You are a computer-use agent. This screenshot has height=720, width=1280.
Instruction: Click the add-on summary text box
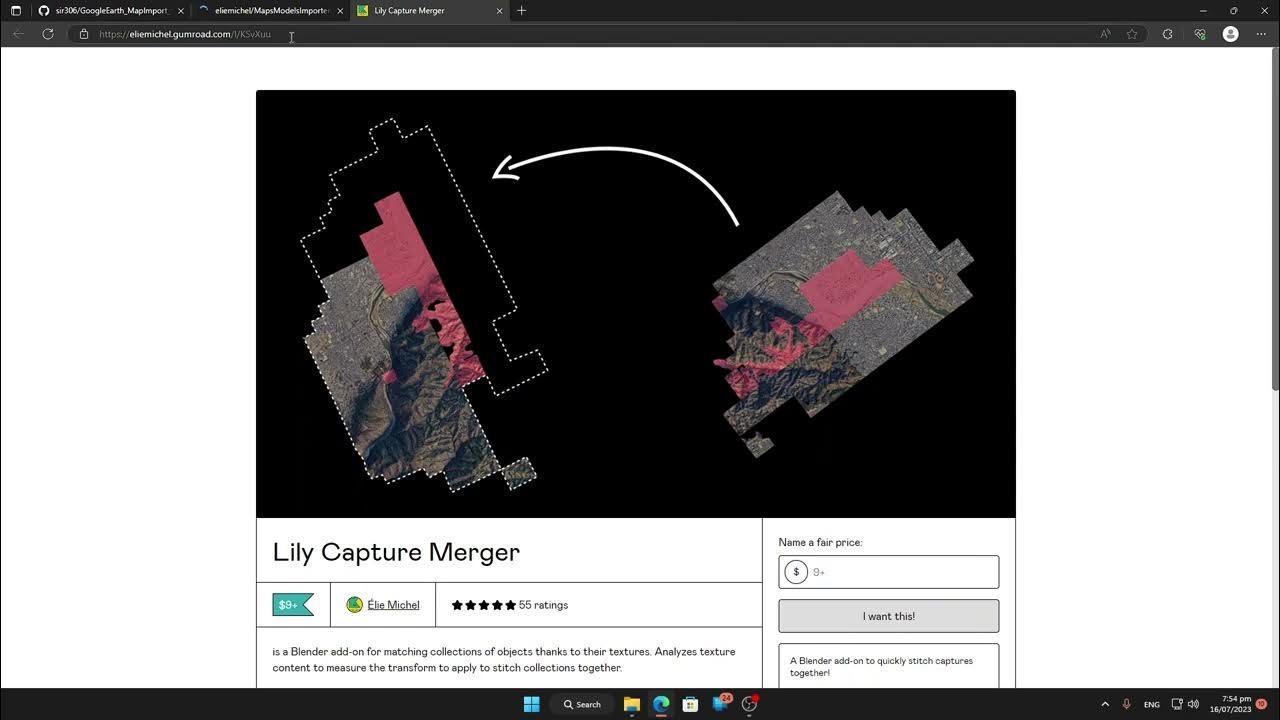pos(889,666)
